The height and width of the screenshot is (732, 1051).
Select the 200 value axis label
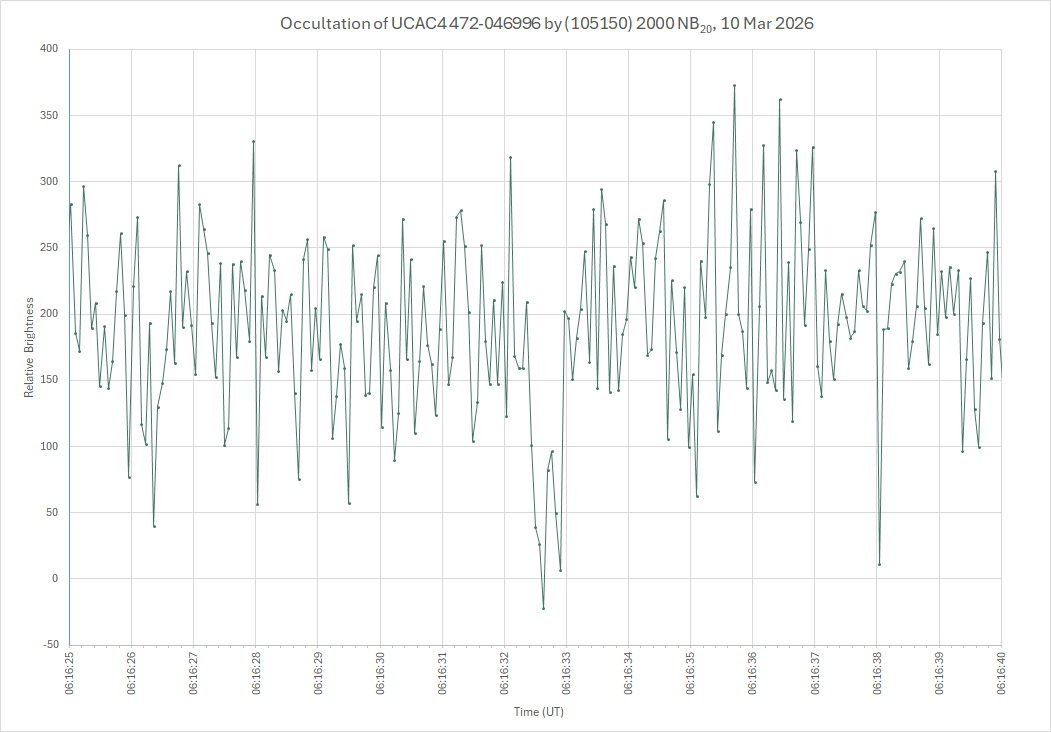(49, 314)
